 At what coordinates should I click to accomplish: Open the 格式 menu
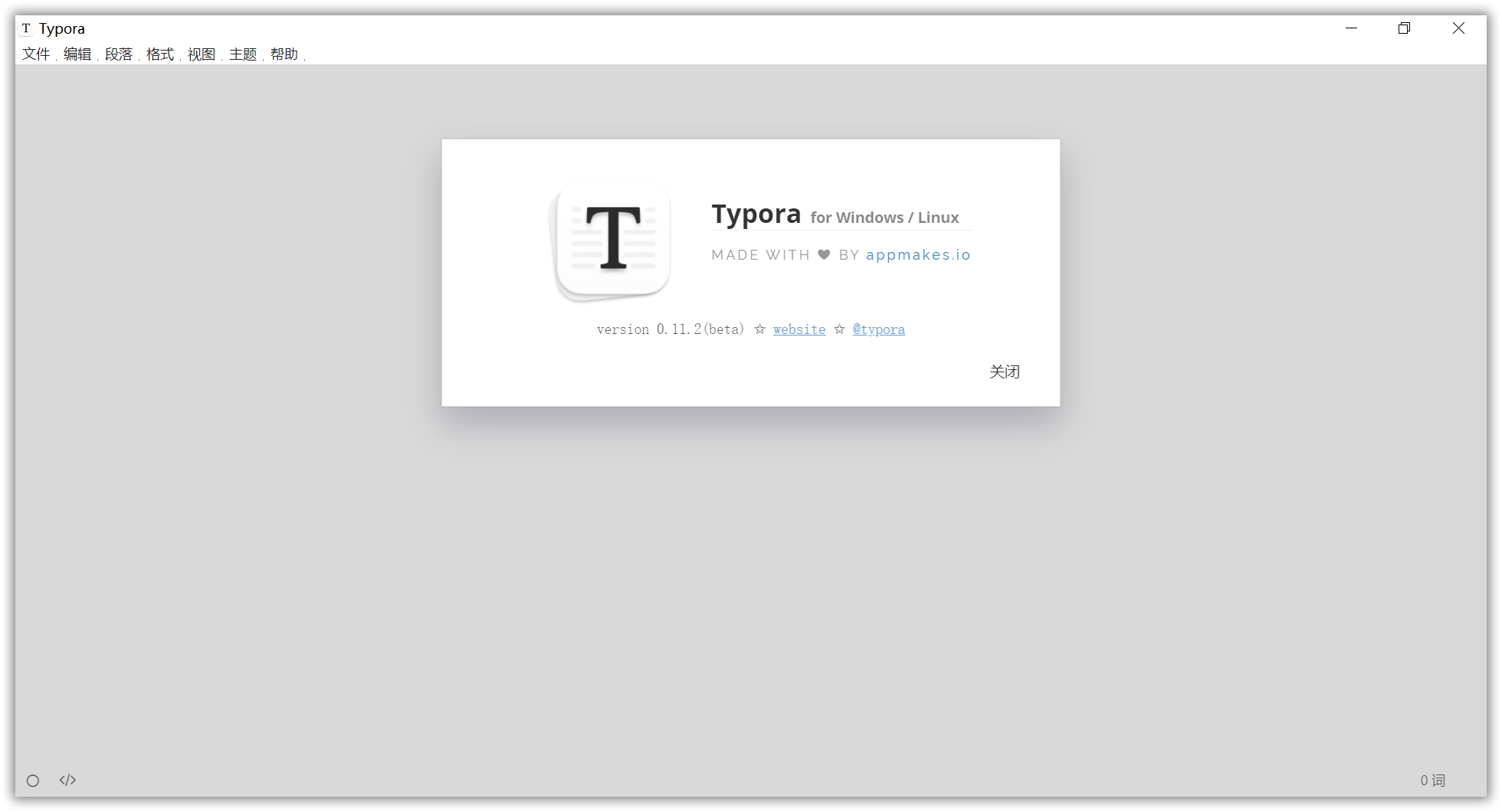click(x=160, y=54)
